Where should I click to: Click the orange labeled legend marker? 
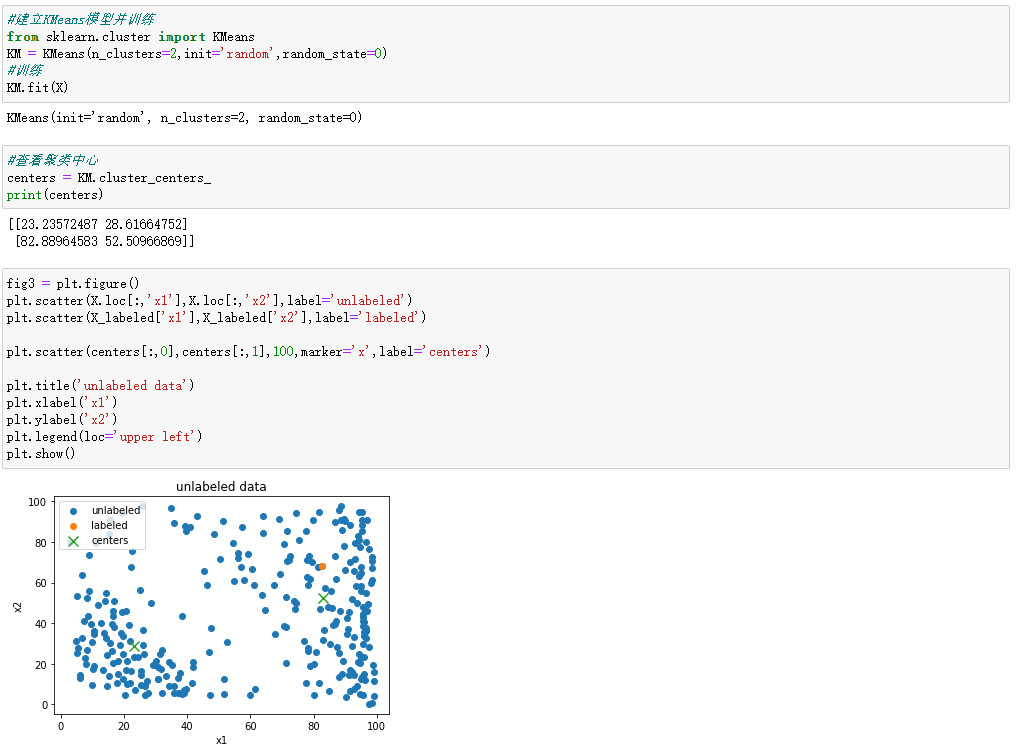pos(74,526)
